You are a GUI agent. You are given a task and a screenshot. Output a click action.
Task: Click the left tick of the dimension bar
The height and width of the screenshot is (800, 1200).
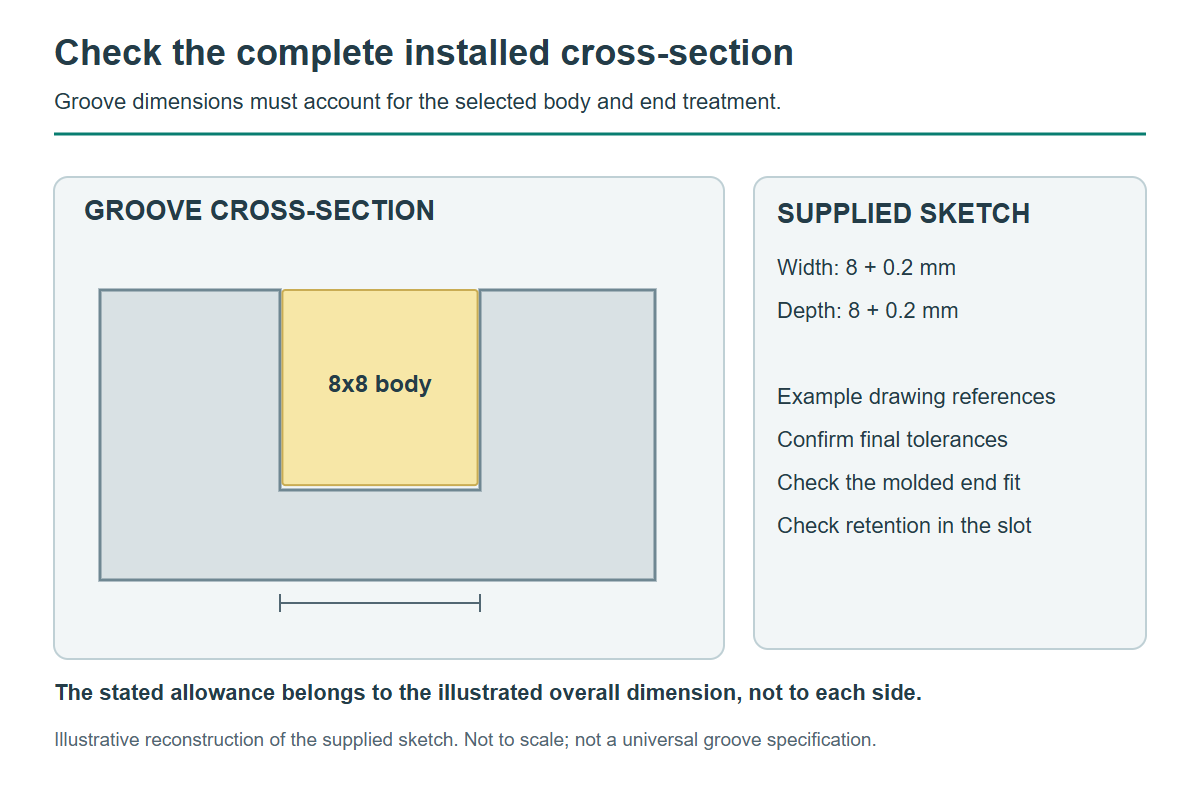[x=280, y=603]
